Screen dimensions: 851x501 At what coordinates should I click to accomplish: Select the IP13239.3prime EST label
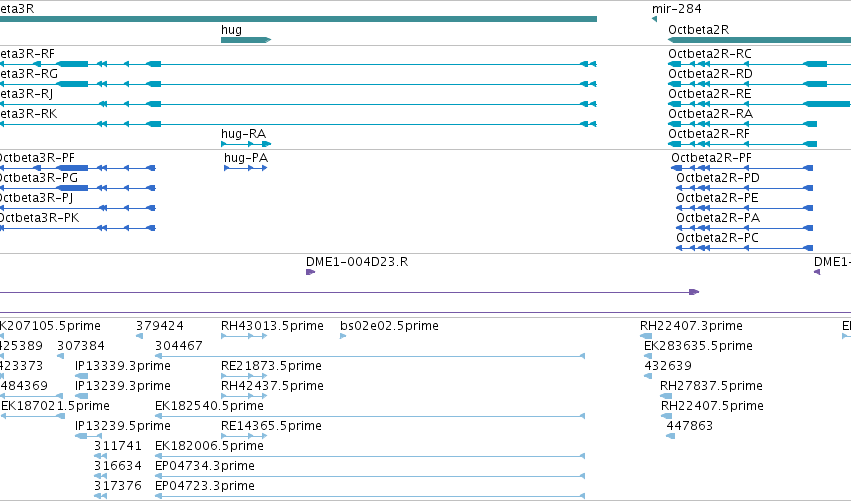pyautogui.click(x=123, y=386)
